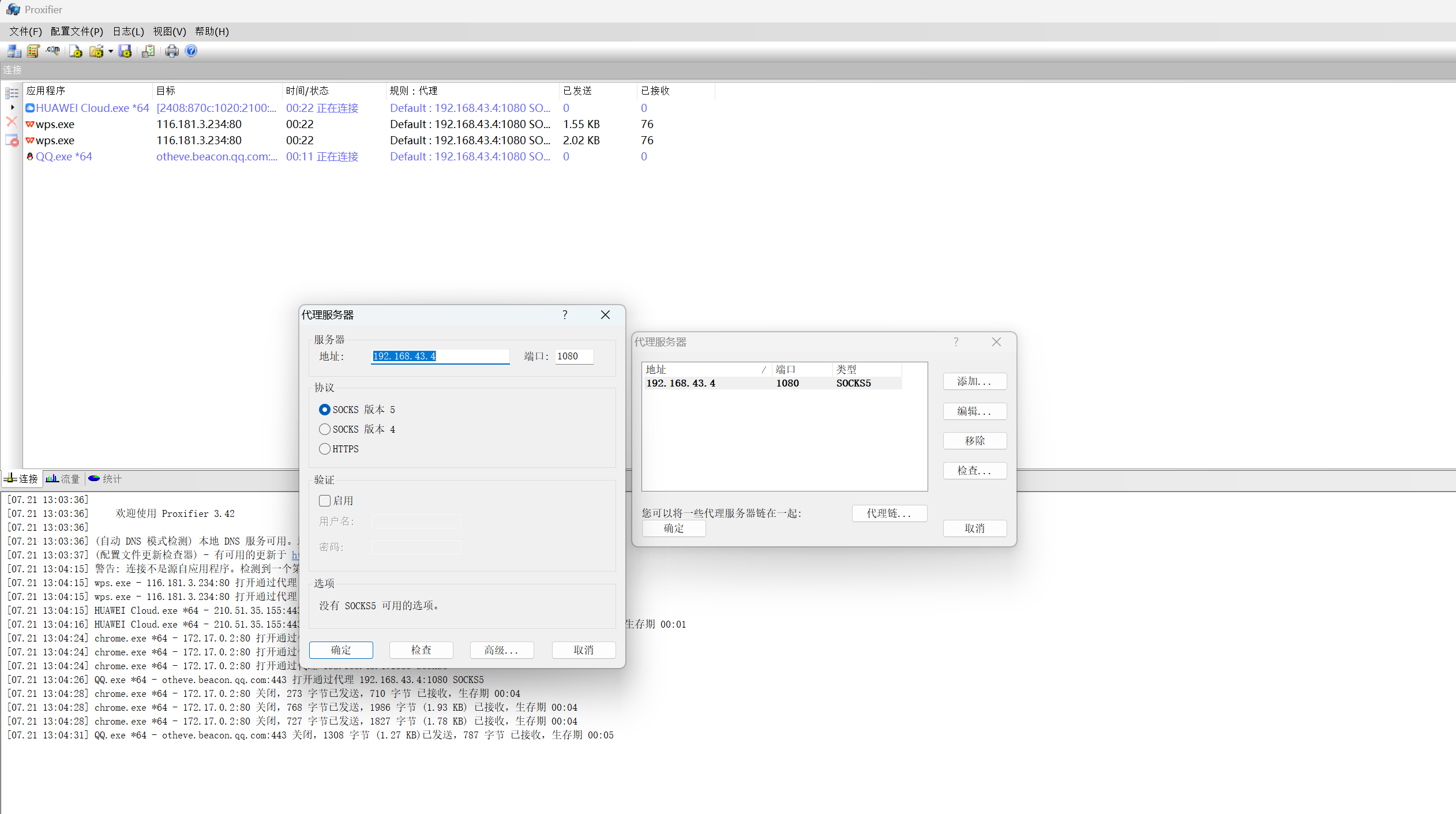Select the HTTPS protocol option
Image resolution: width=1456 pixels, height=814 pixels.
pos(325,449)
